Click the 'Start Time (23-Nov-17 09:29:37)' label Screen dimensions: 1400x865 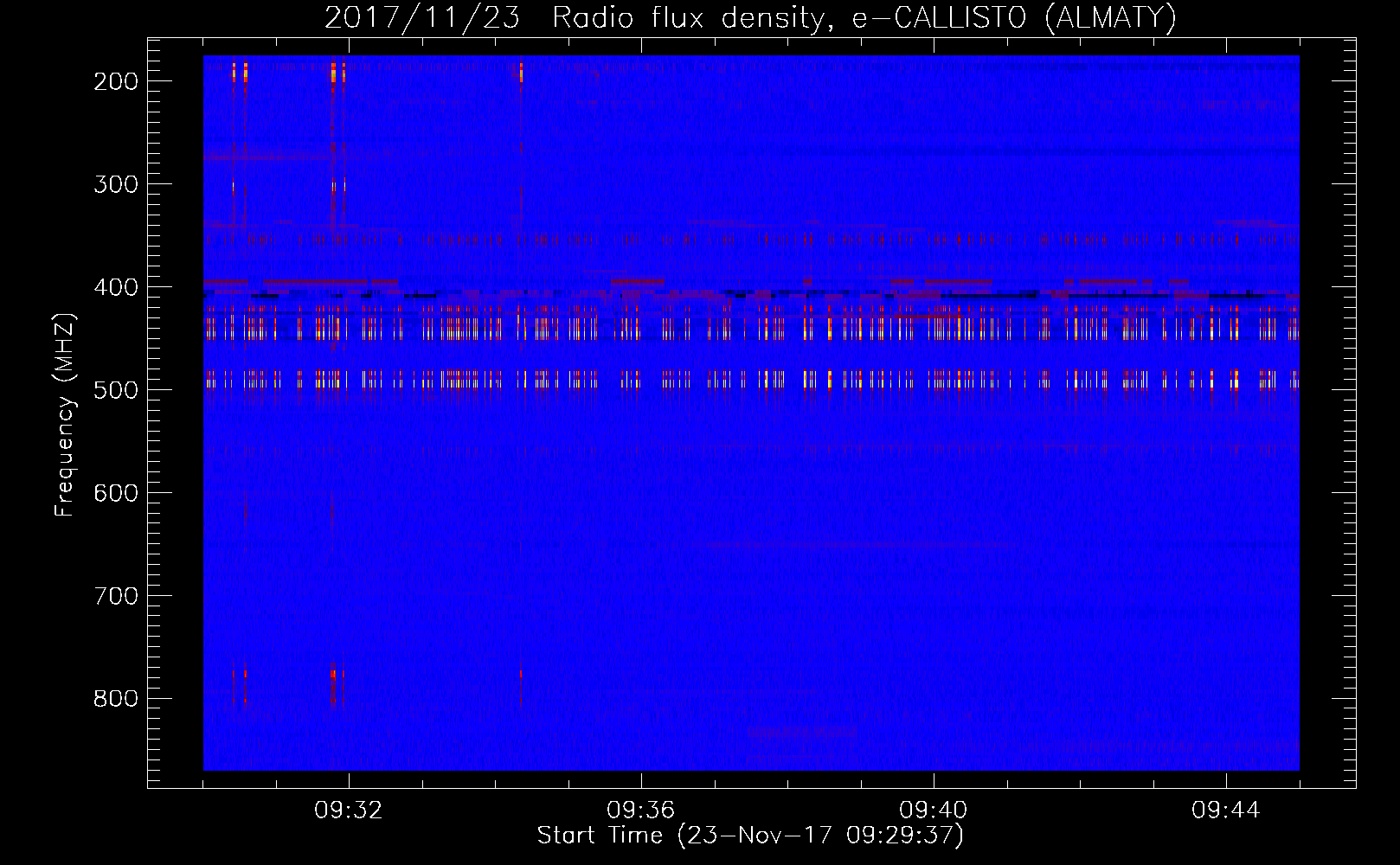pyautogui.click(x=750, y=836)
